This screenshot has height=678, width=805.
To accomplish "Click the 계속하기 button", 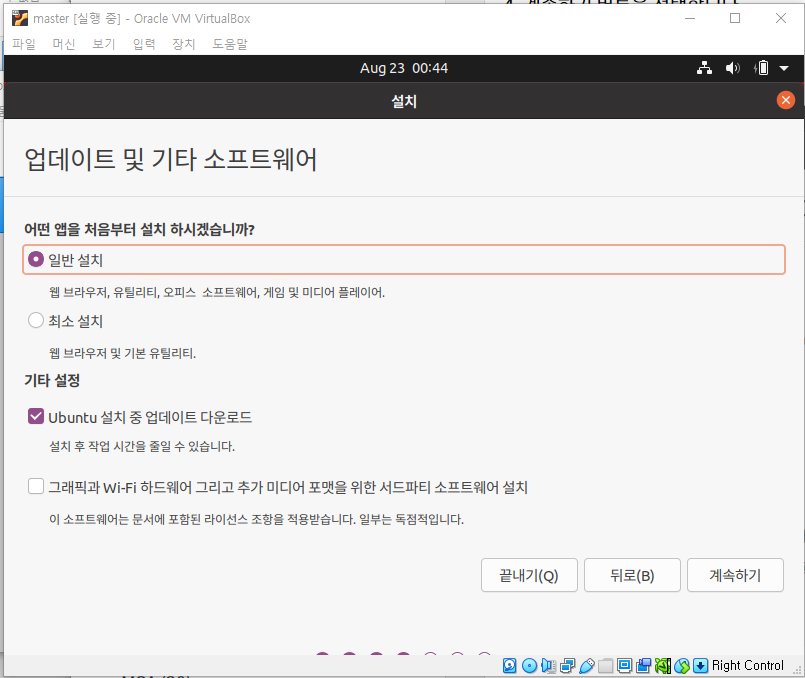I will click(x=735, y=575).
